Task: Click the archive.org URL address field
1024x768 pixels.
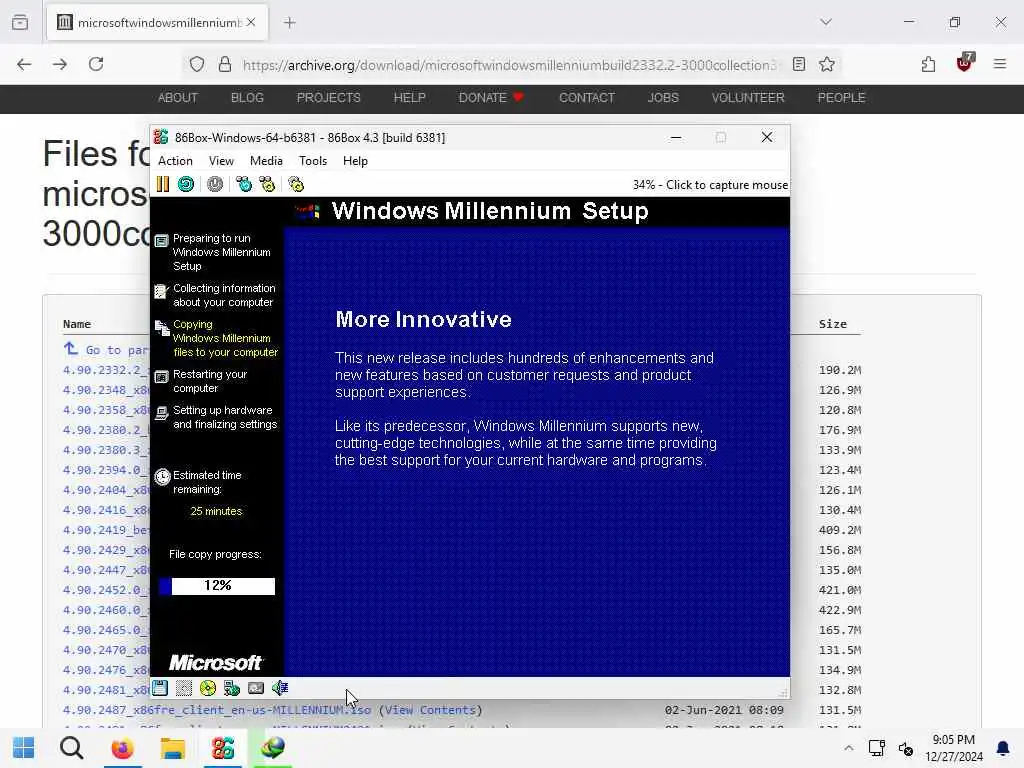Action: pos(509,65)
